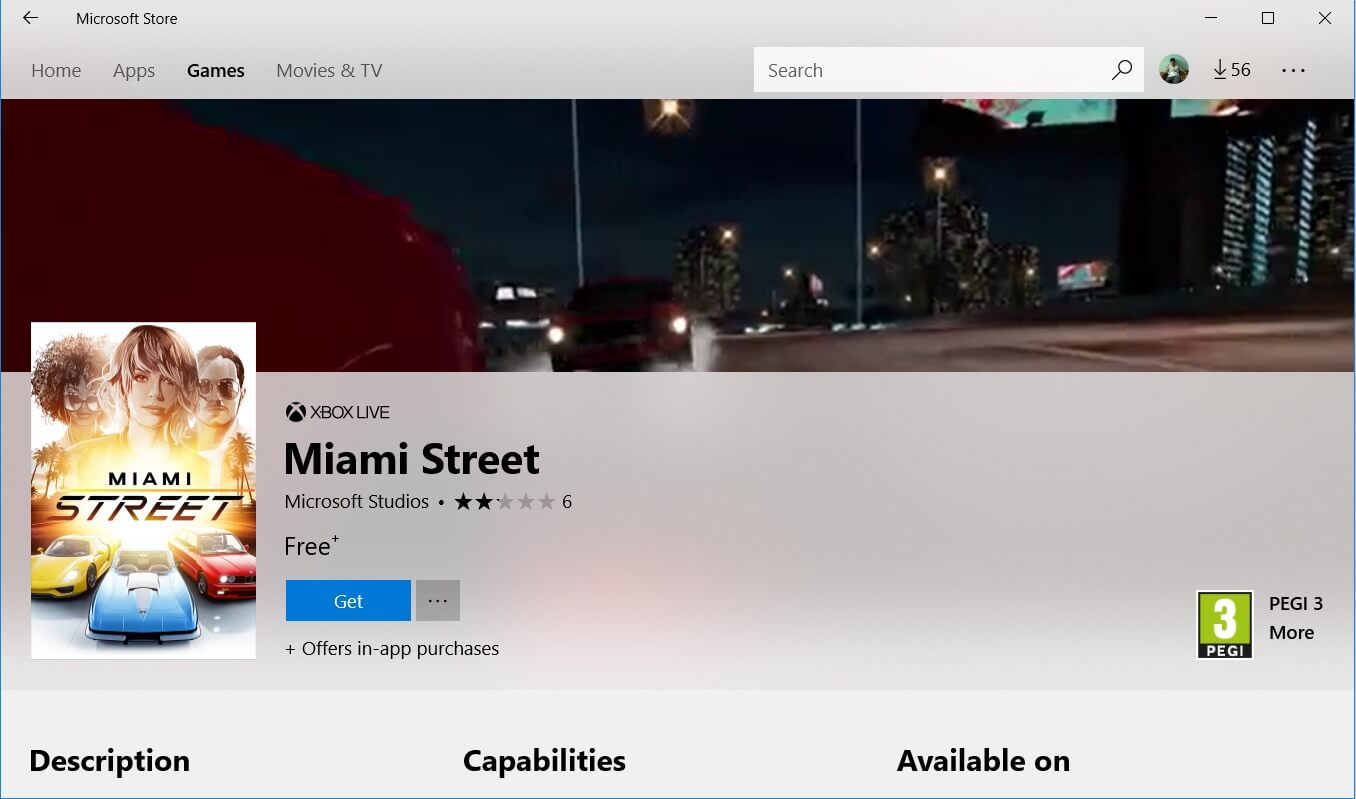Select the Games tab
This screenshot has width=1356, height=799.
pos(216,70)
